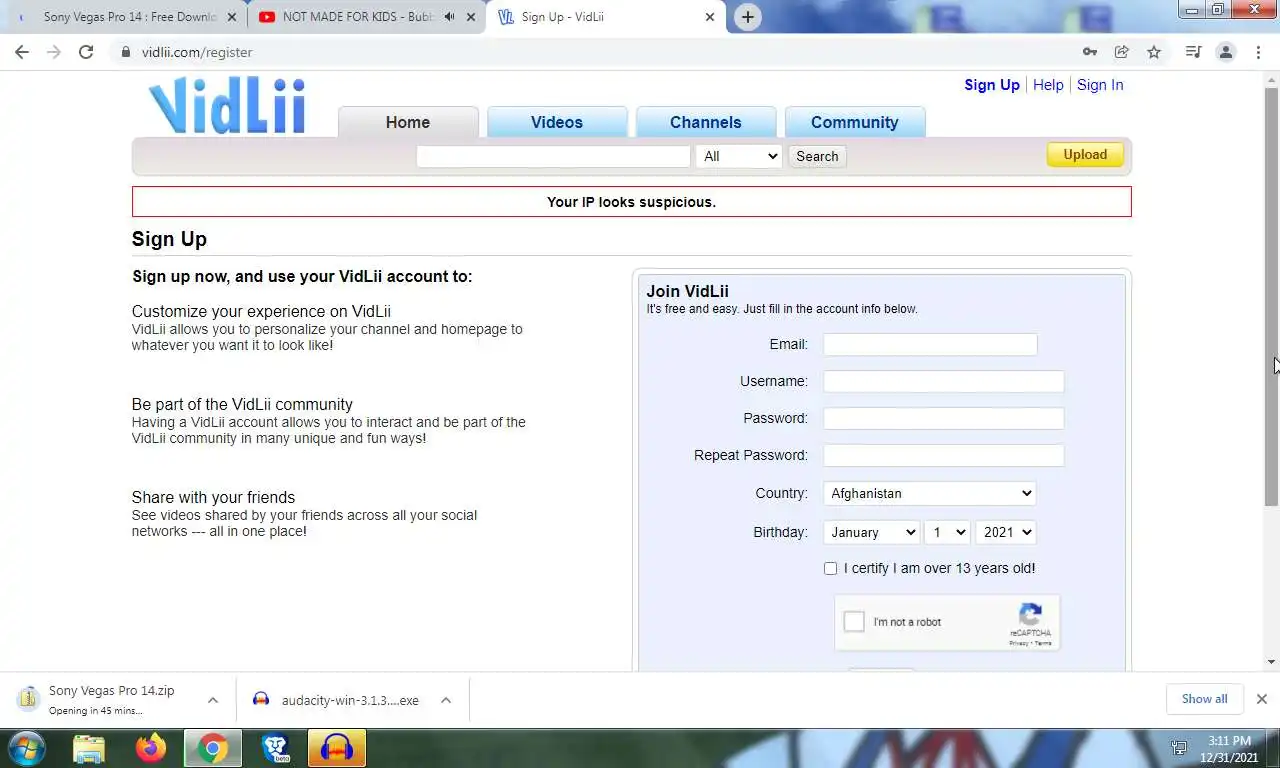The image size is (1280, 768).
Task: Click into the Username field
Action: pyautogui.click(x=943, y=381)
